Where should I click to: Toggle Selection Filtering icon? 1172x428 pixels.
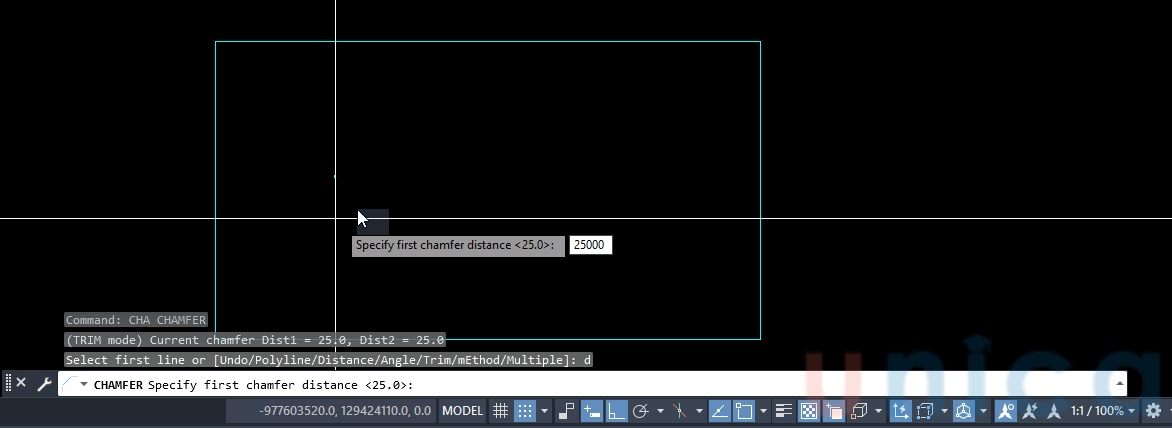click(925, 411)
